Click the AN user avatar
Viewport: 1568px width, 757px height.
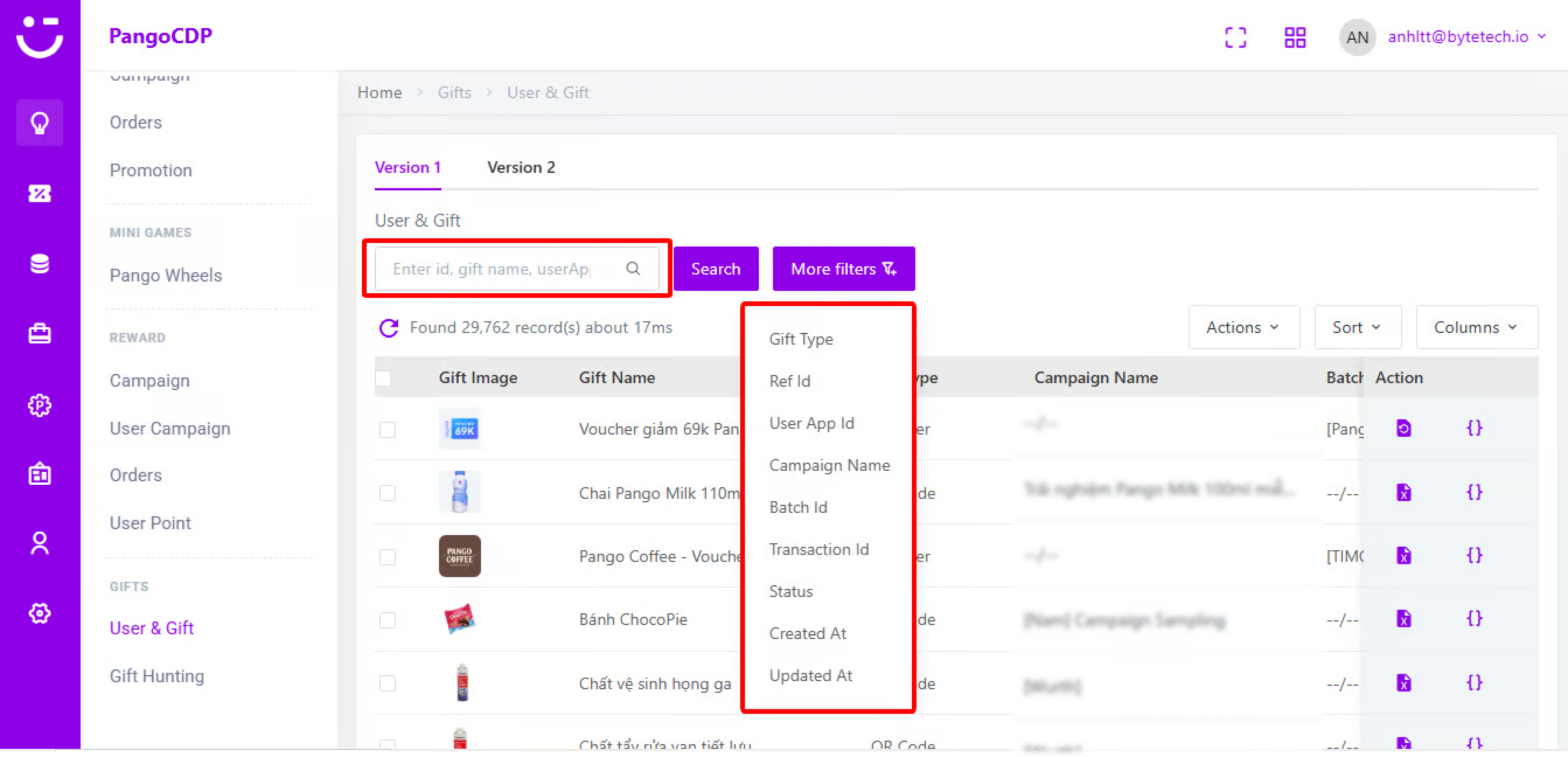pos(1357,38)
